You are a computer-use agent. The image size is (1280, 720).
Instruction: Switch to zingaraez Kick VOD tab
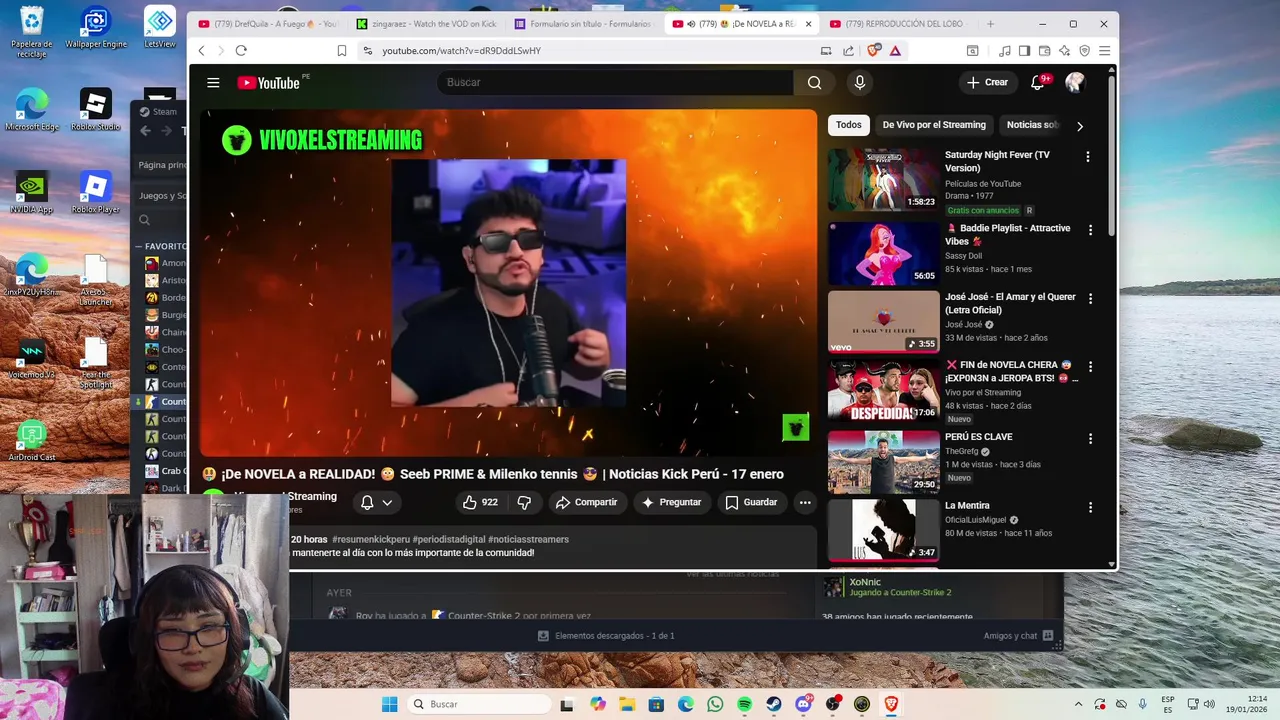[427, 24]
